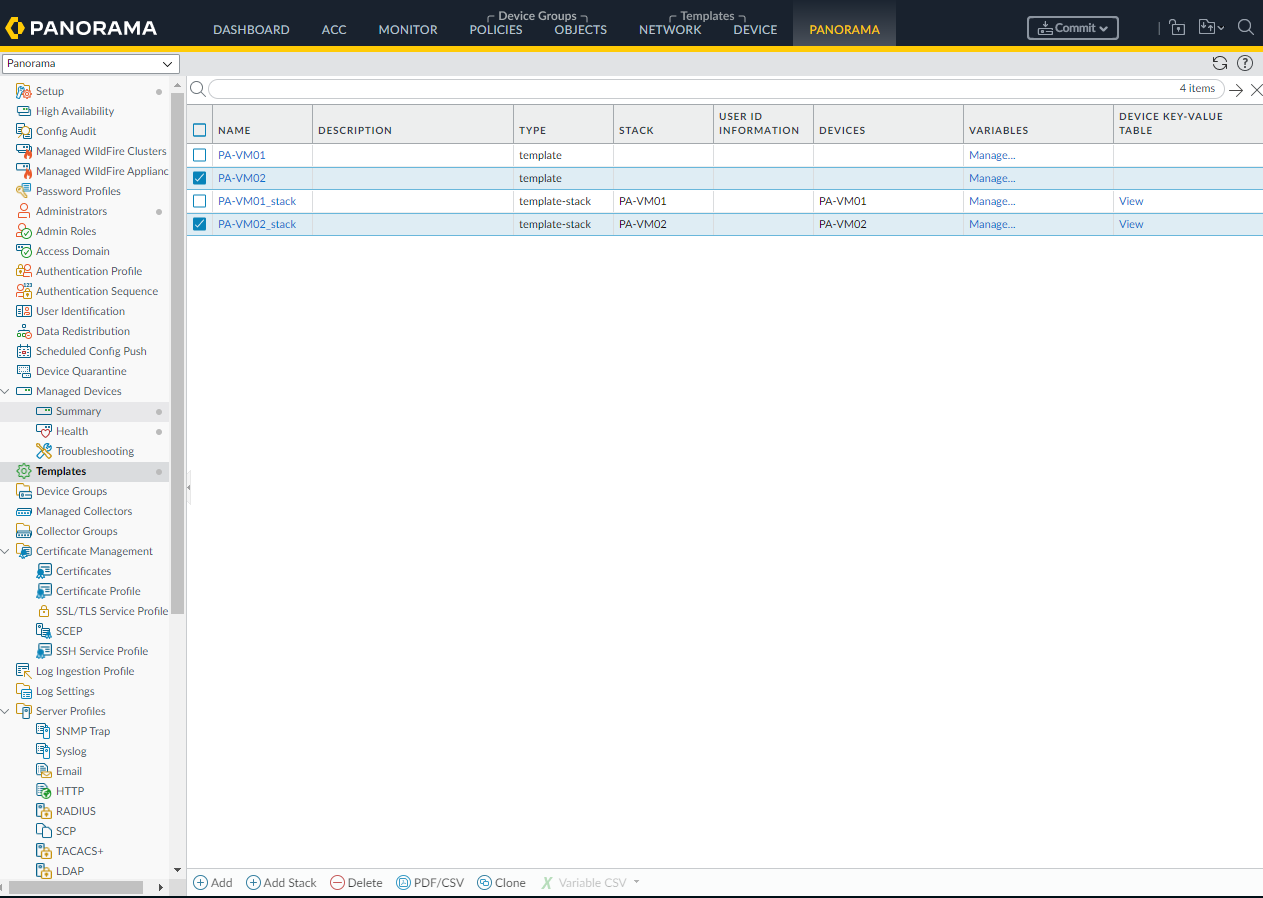Go to the MONITOR tab

(408, 30)
